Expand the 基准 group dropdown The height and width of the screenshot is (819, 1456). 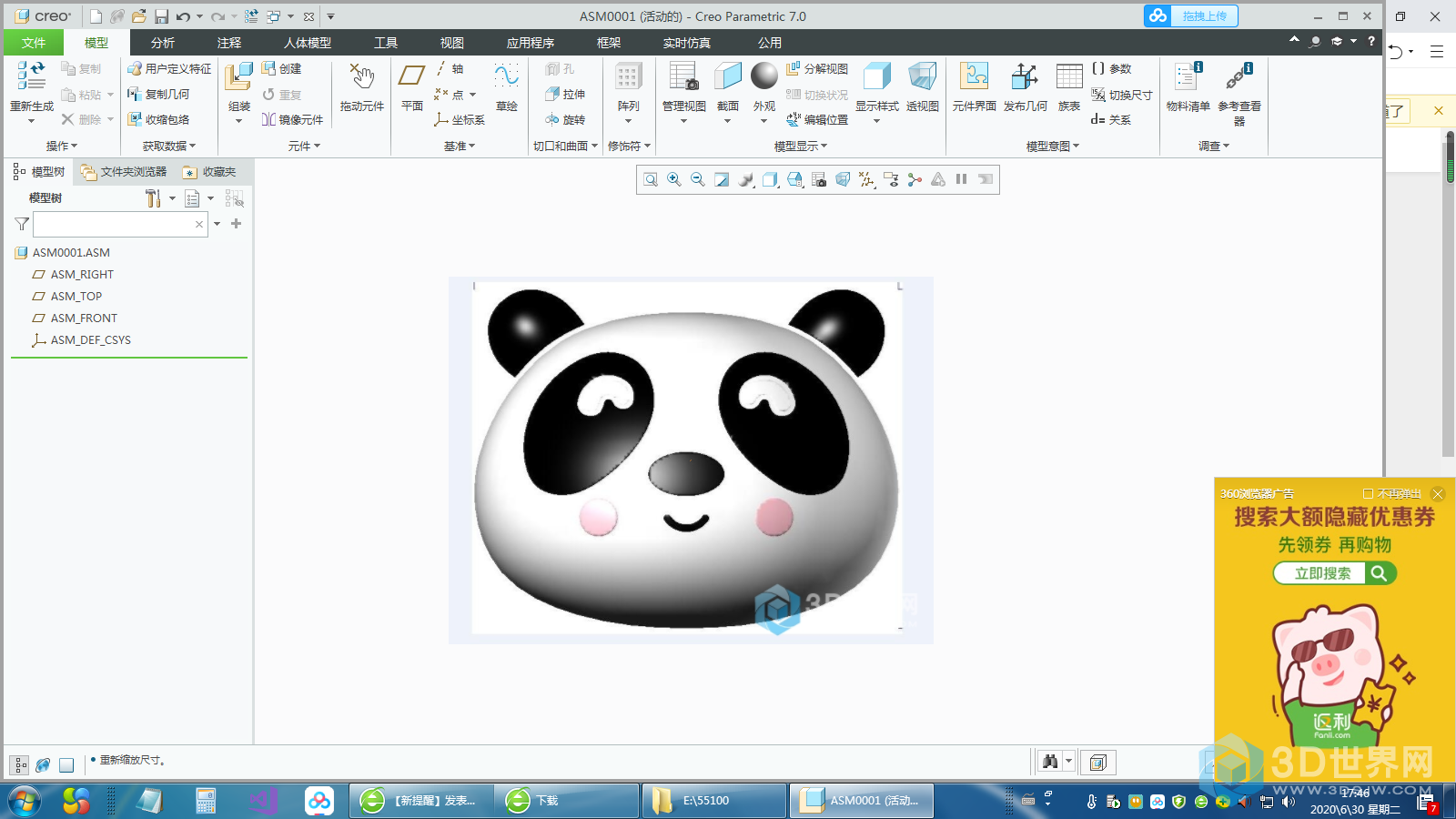460,146
